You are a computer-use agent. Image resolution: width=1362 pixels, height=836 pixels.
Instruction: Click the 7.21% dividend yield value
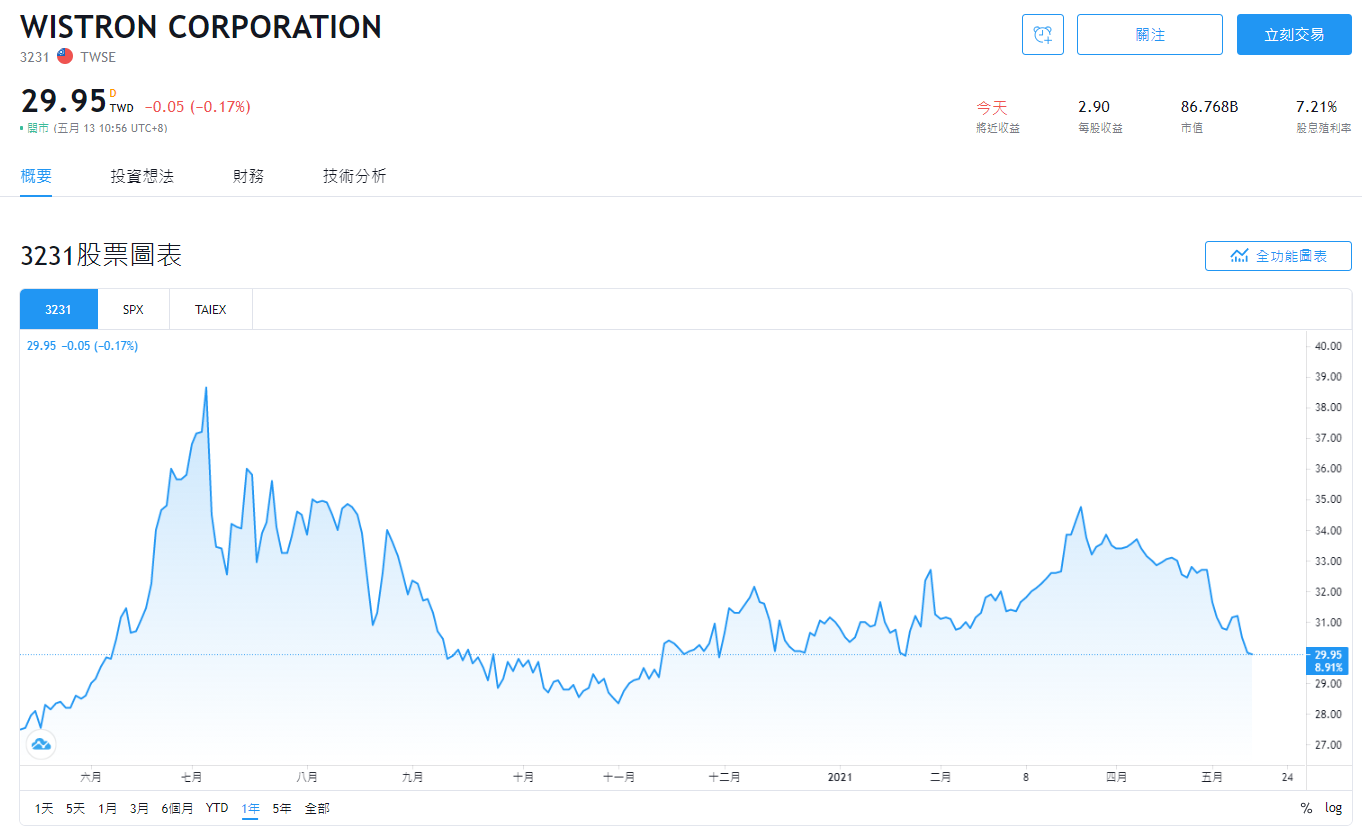point(1316,107)
